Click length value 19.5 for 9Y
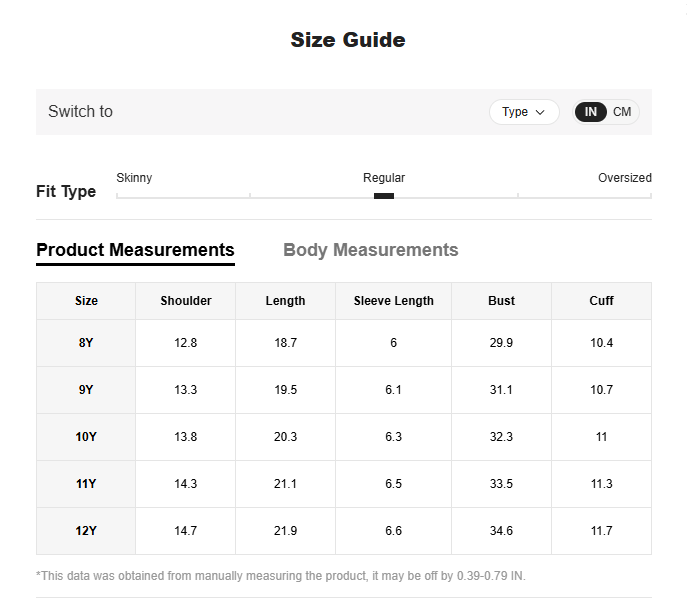The width and height of the screenshot is (687, 600). (x=285, y=390)
